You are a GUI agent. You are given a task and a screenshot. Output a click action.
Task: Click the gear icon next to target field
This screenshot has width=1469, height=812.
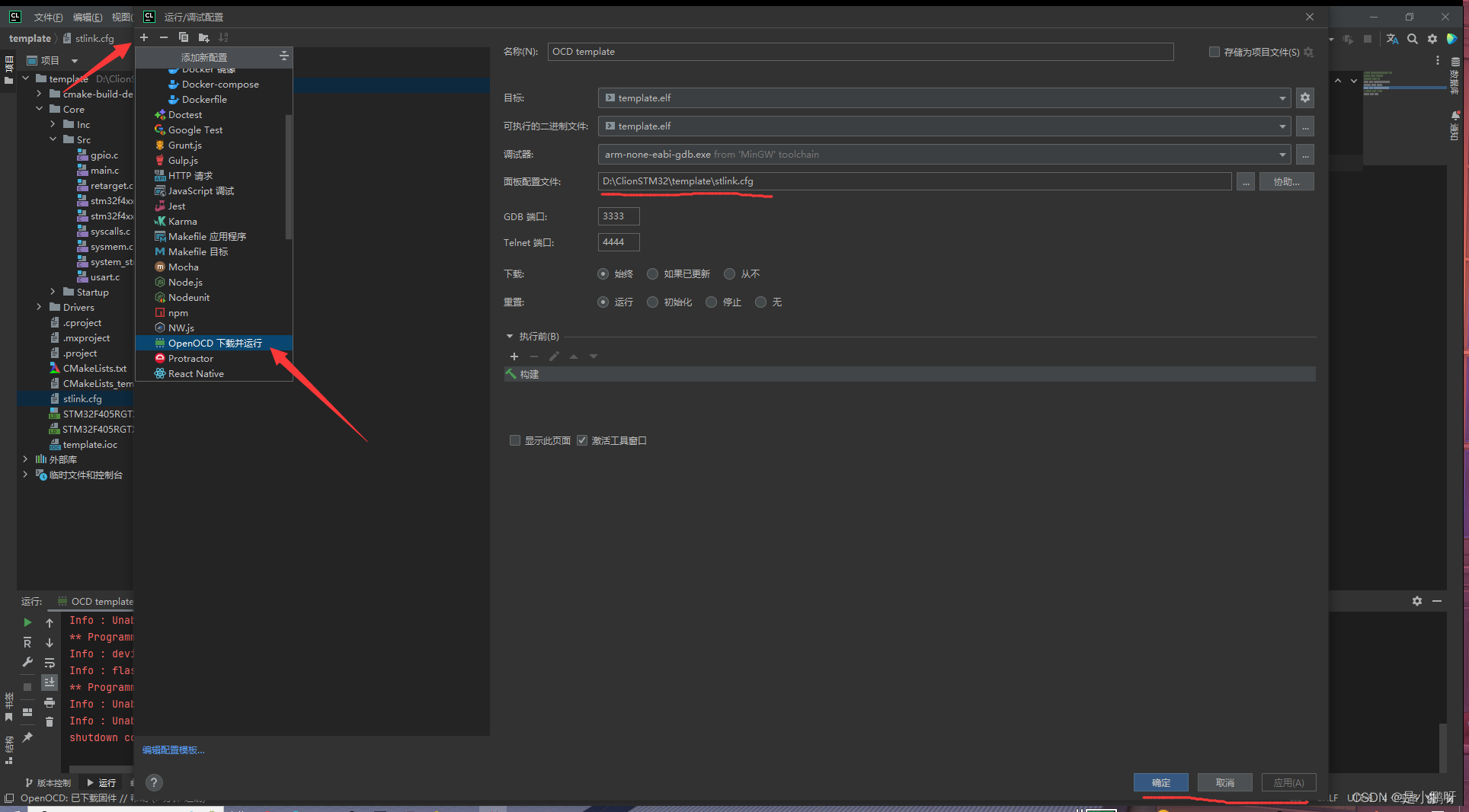pyautogui.click(x=1305, y=98)
